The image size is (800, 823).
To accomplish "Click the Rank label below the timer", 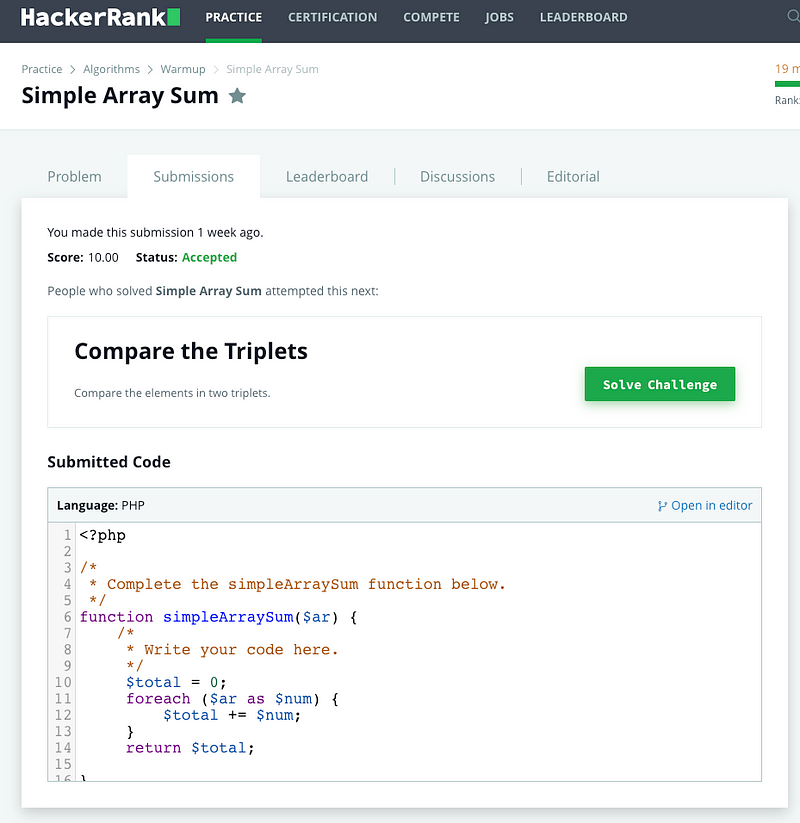I will 787,100.
